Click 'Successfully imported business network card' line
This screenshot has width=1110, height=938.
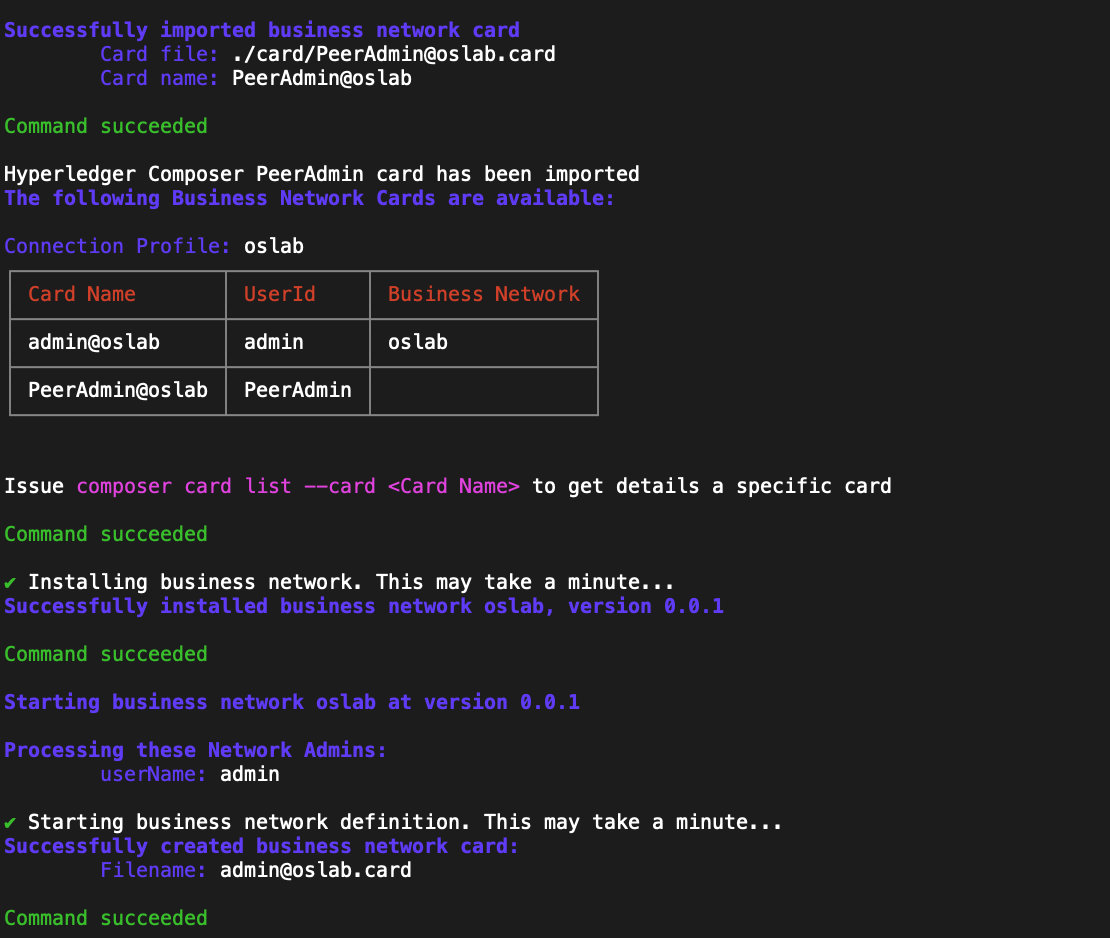[x=262, y=30]
